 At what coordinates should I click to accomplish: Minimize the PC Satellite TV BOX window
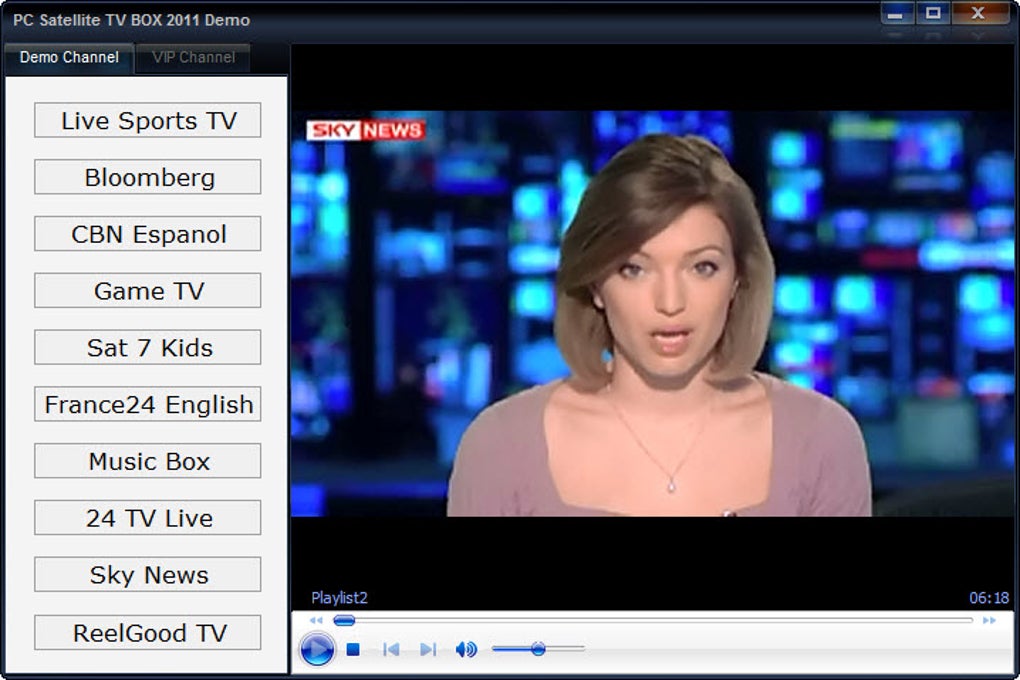pos(896,13)
